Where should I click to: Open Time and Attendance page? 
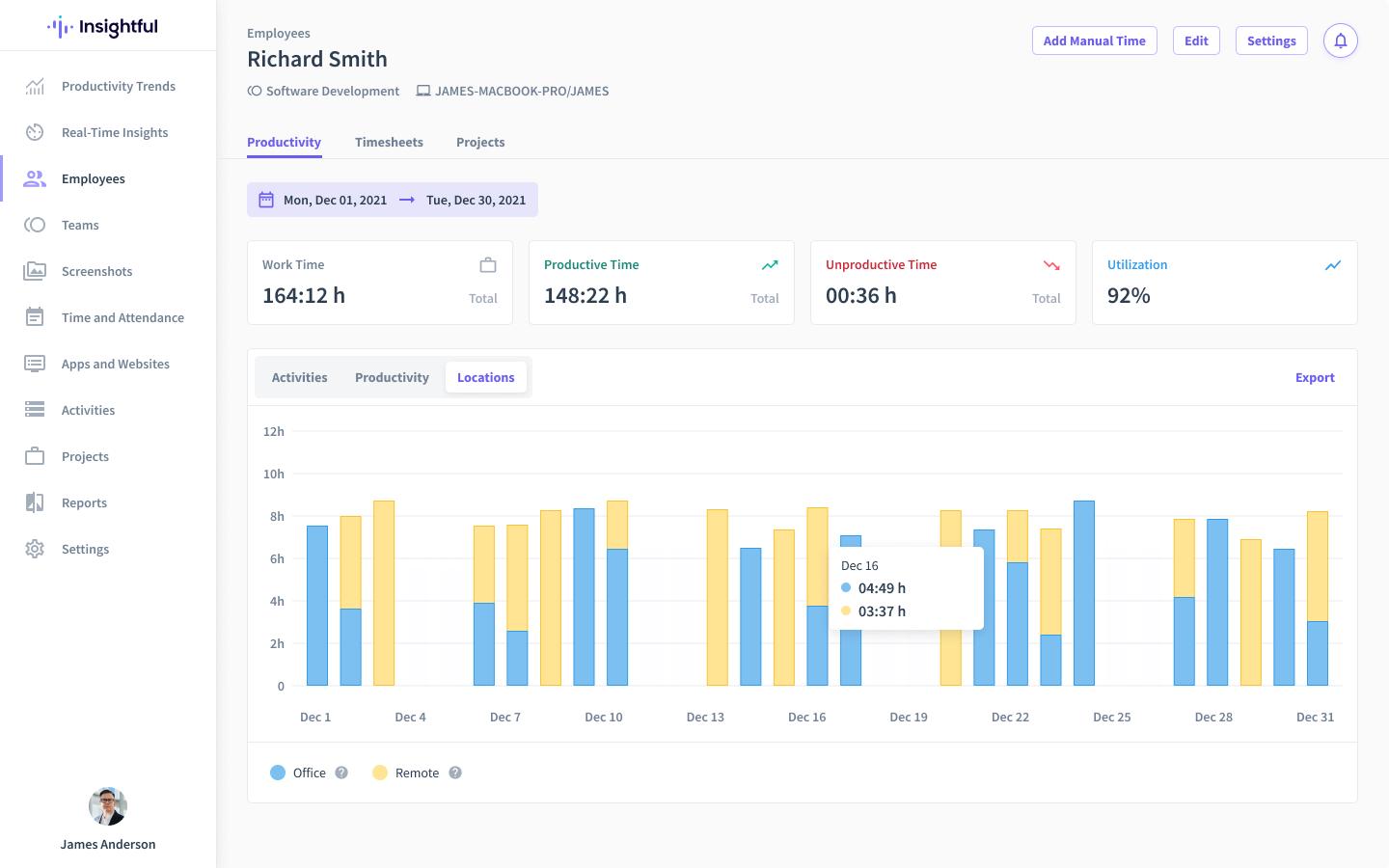point(122,317)
